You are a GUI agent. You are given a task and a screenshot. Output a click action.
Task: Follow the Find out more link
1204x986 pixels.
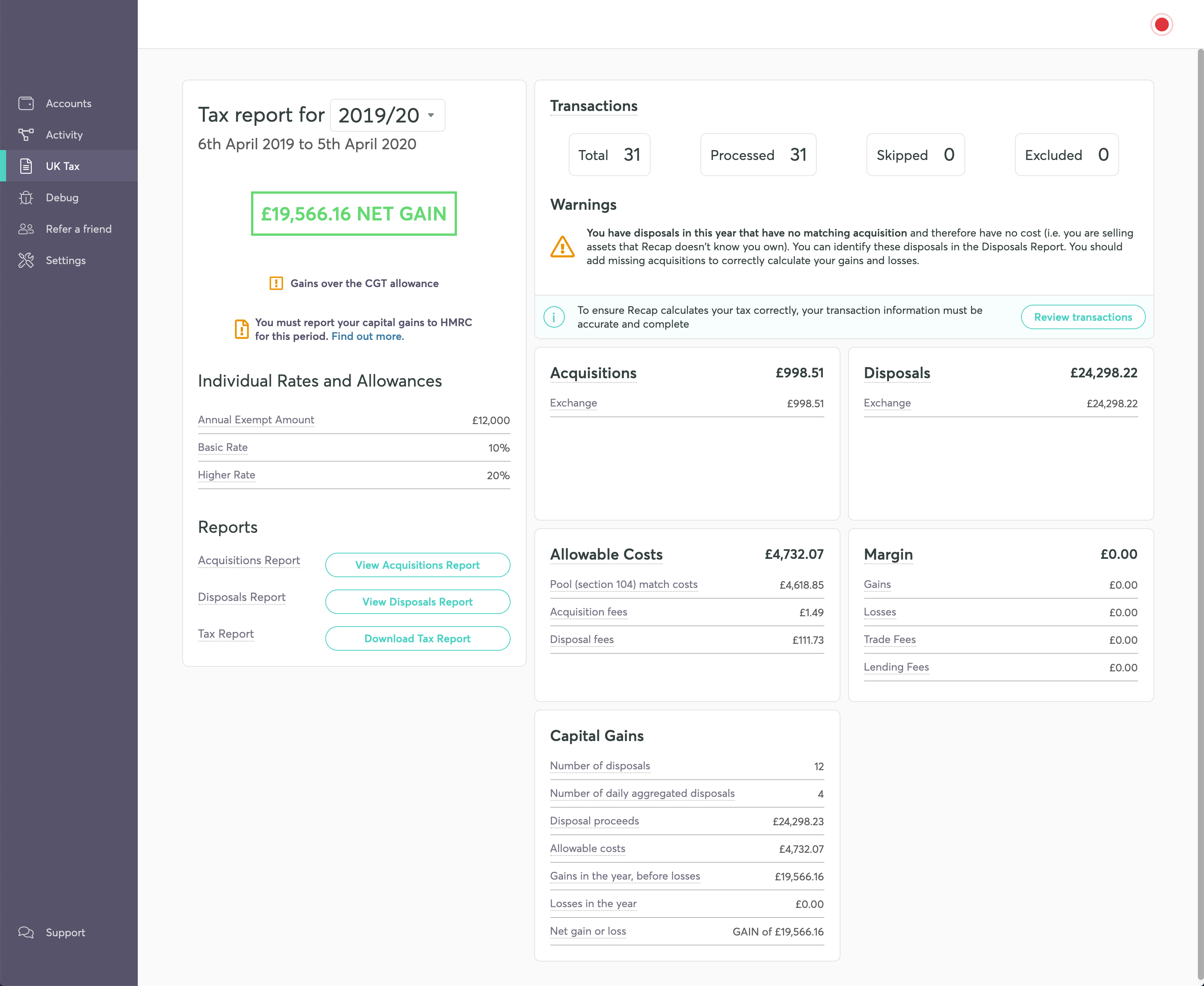(x=367, y=336)
